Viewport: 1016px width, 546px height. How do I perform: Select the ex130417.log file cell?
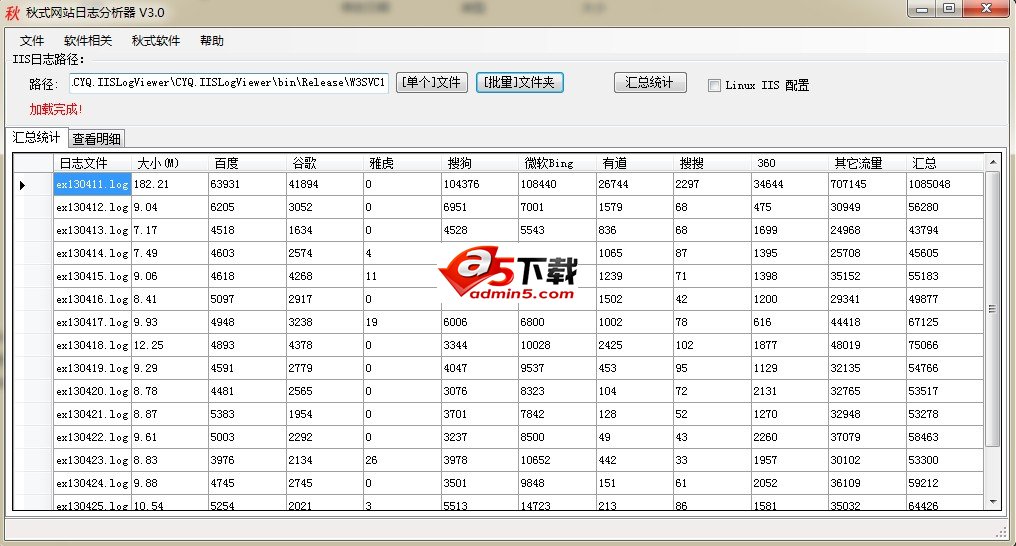pyautogui.click(x=93, y=322)
